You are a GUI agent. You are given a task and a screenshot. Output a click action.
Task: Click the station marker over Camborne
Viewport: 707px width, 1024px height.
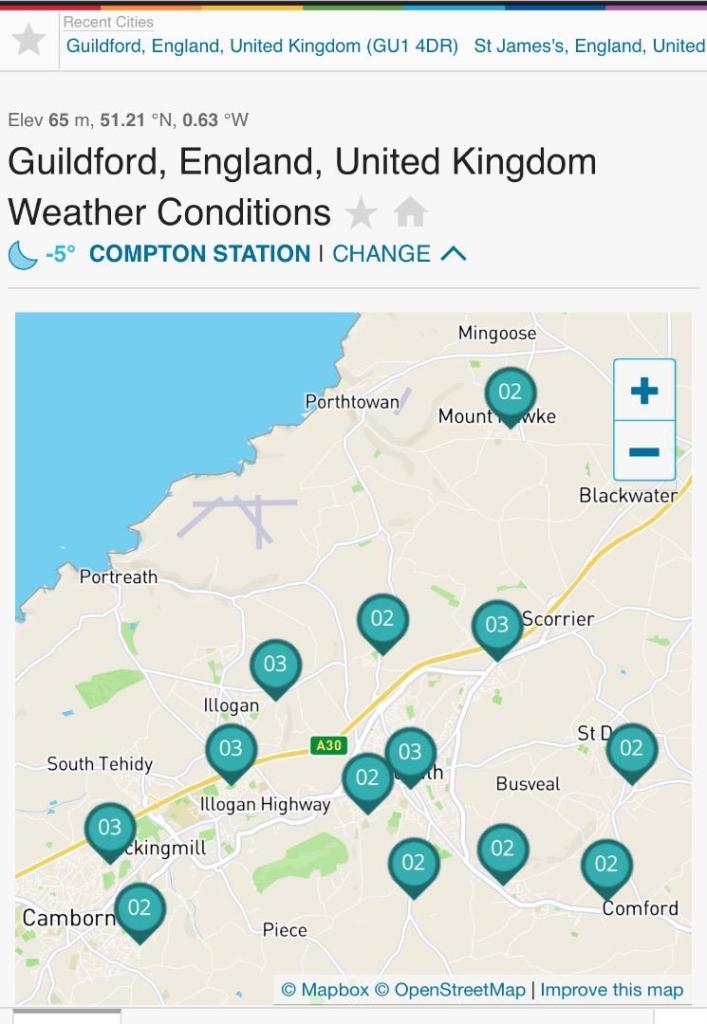point(139,908)
